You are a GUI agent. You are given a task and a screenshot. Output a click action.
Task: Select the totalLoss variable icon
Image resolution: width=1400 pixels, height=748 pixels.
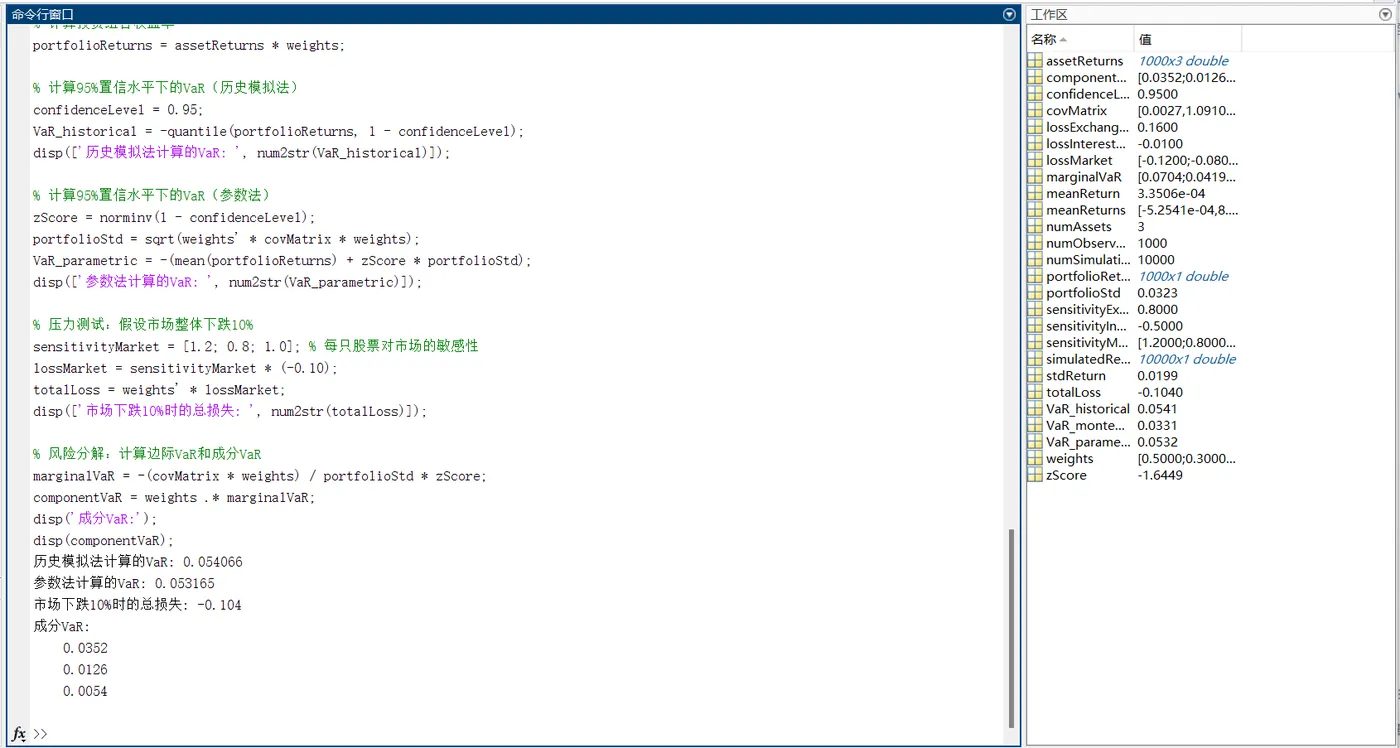tap(1036, 392)
